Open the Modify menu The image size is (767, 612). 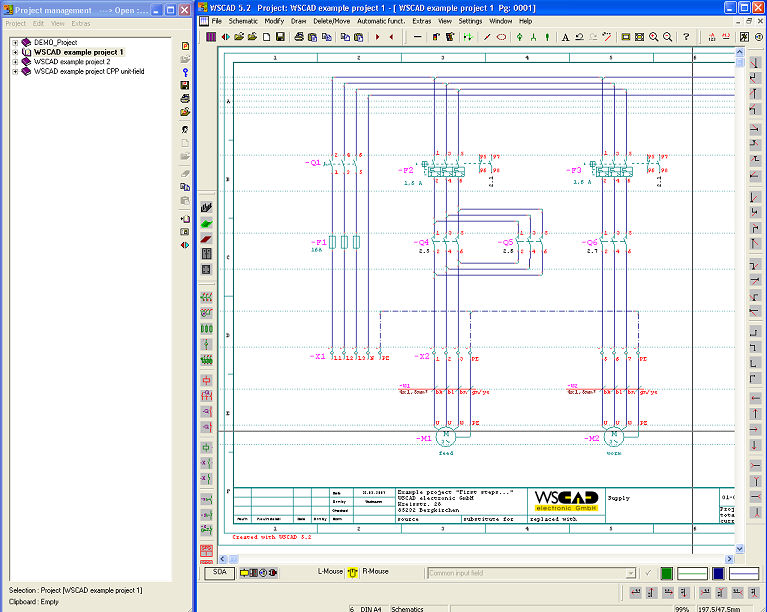[274, 21]
